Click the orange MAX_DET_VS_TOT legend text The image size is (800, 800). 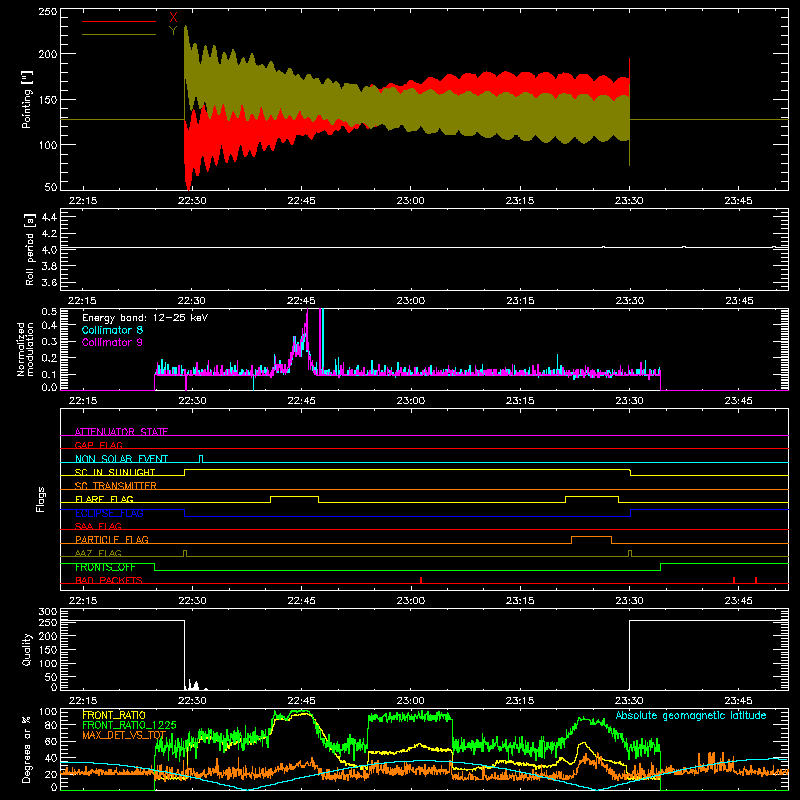[x=124, y=735]
